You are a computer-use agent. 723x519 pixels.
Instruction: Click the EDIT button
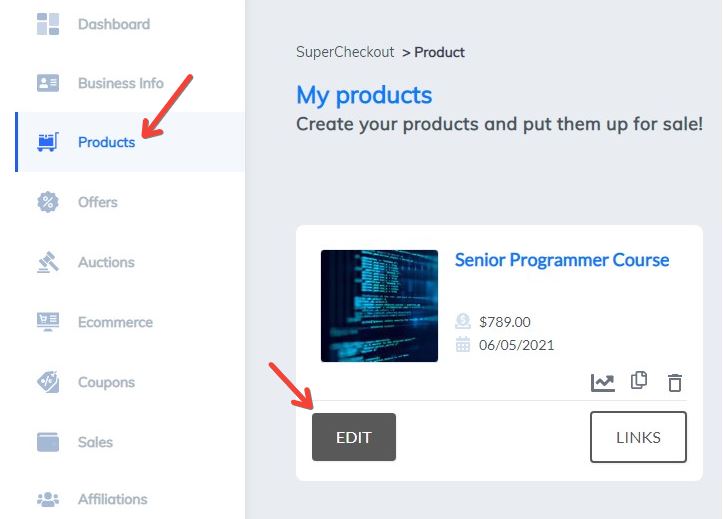pos(354,437)
